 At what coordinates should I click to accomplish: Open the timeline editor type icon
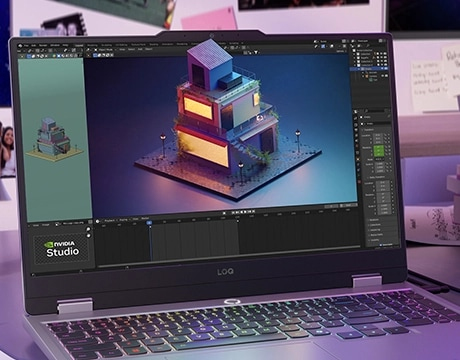click(x=98, y=221)
